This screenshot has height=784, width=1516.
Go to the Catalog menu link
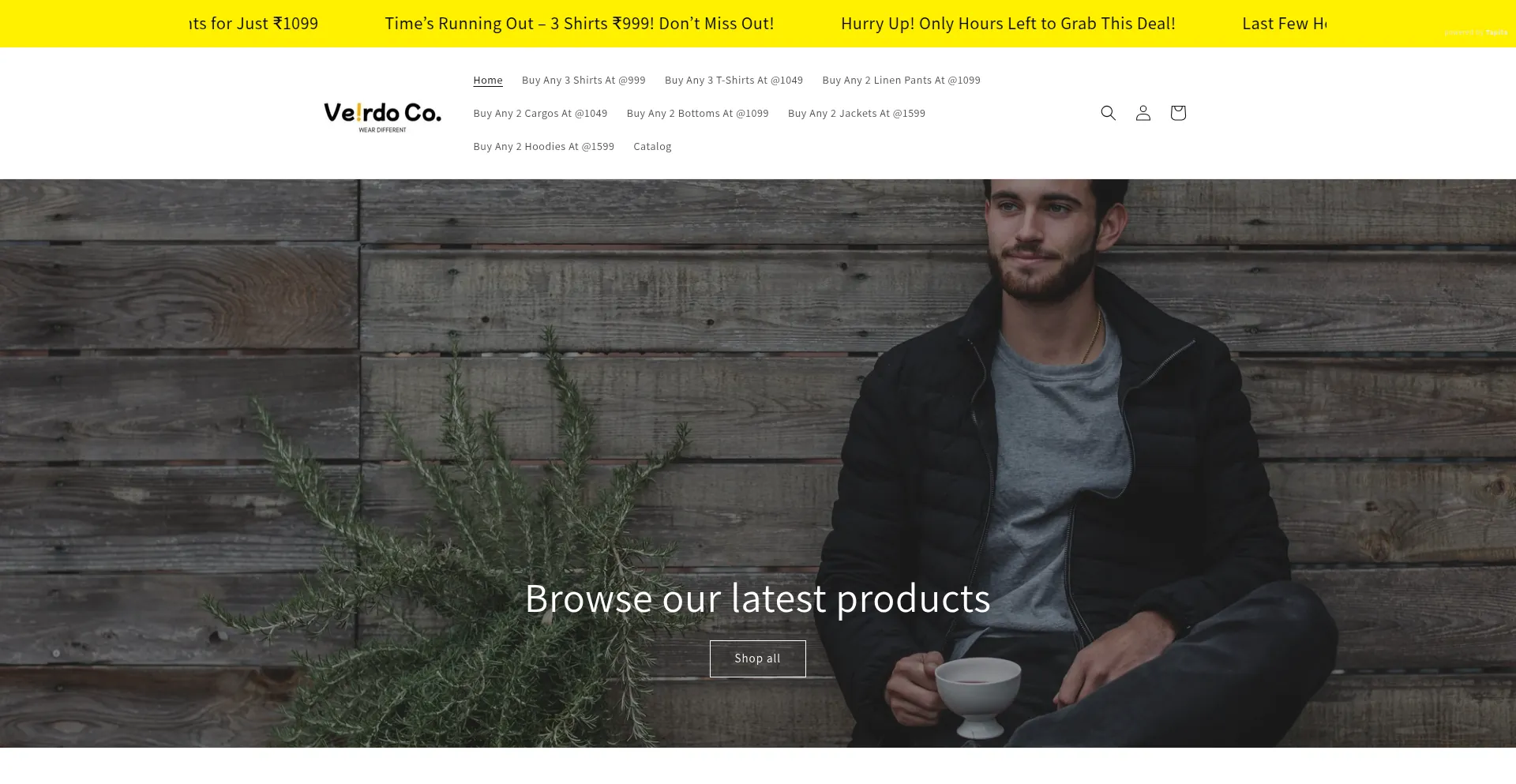pos(652,147)
